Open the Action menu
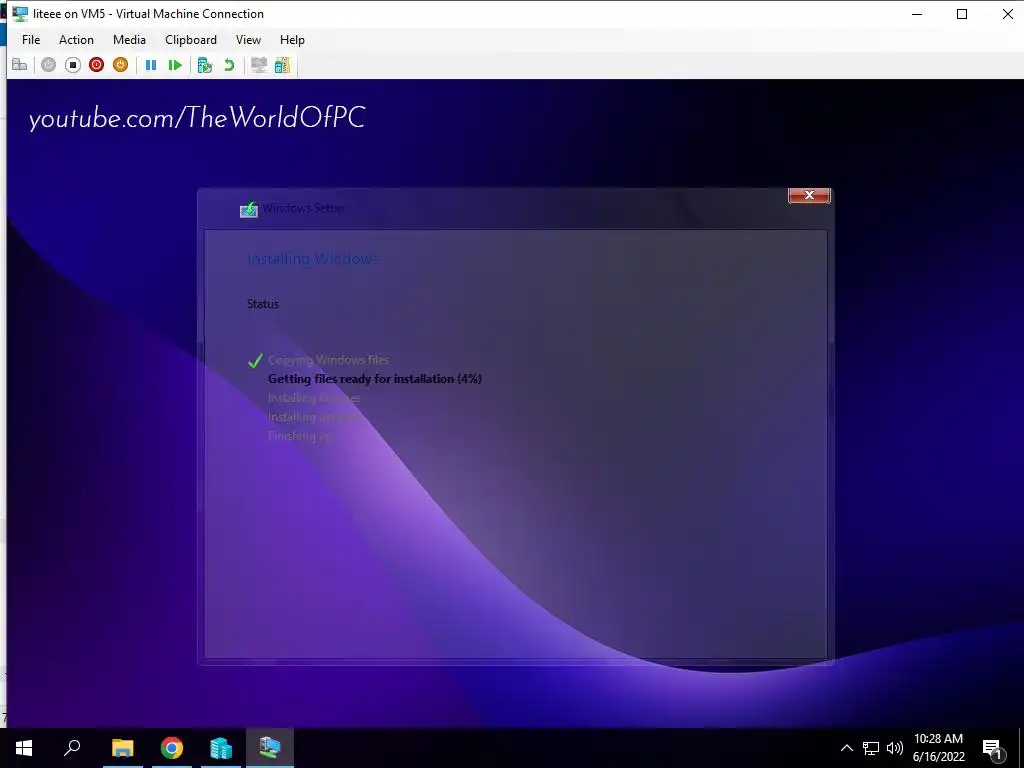This screenshot has height=768, width=1024. coord(76,40)
